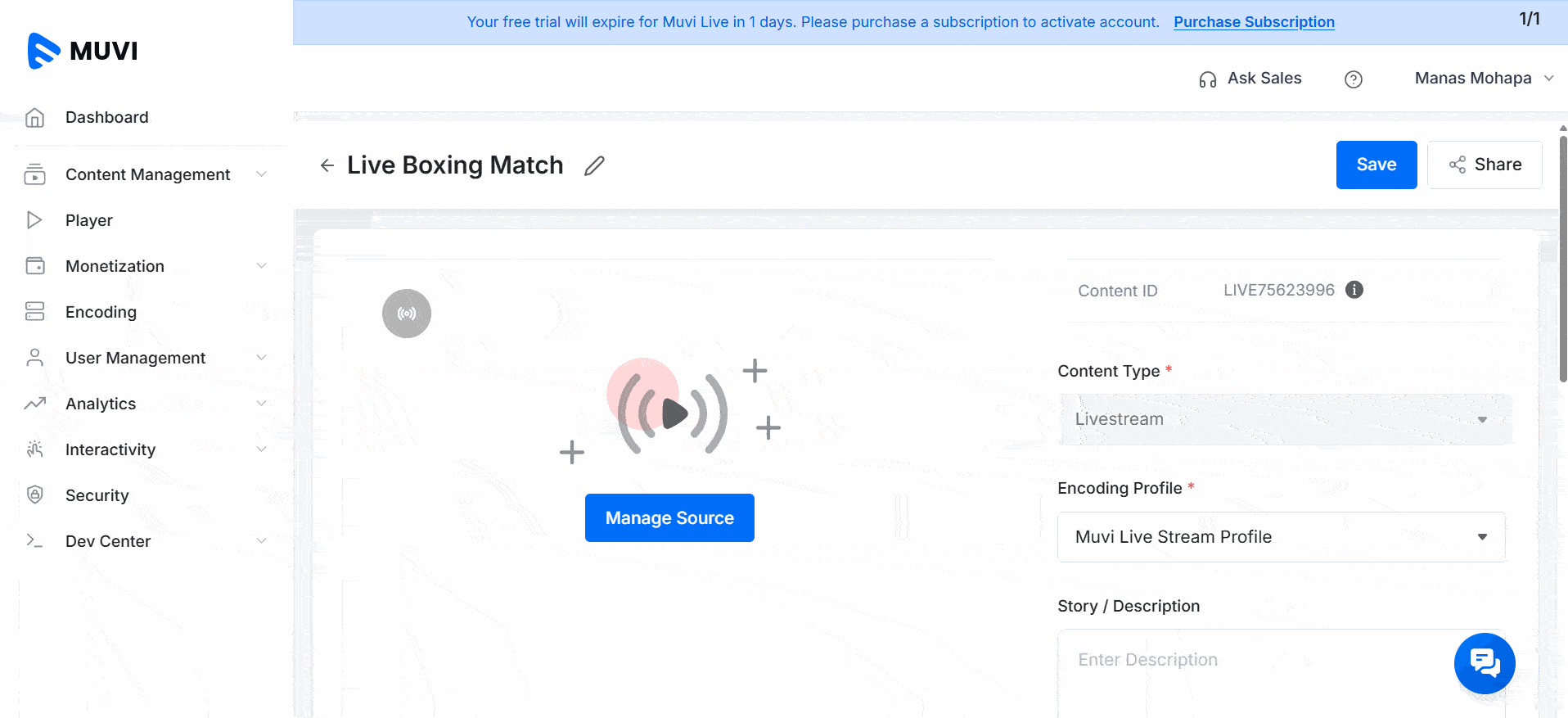Open the Security sidebar item

[x=97, y=495]
